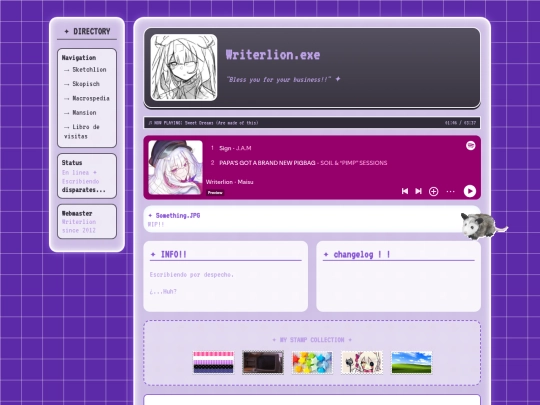Play the Writerlion - Maisu playlist

coord(470,191)
